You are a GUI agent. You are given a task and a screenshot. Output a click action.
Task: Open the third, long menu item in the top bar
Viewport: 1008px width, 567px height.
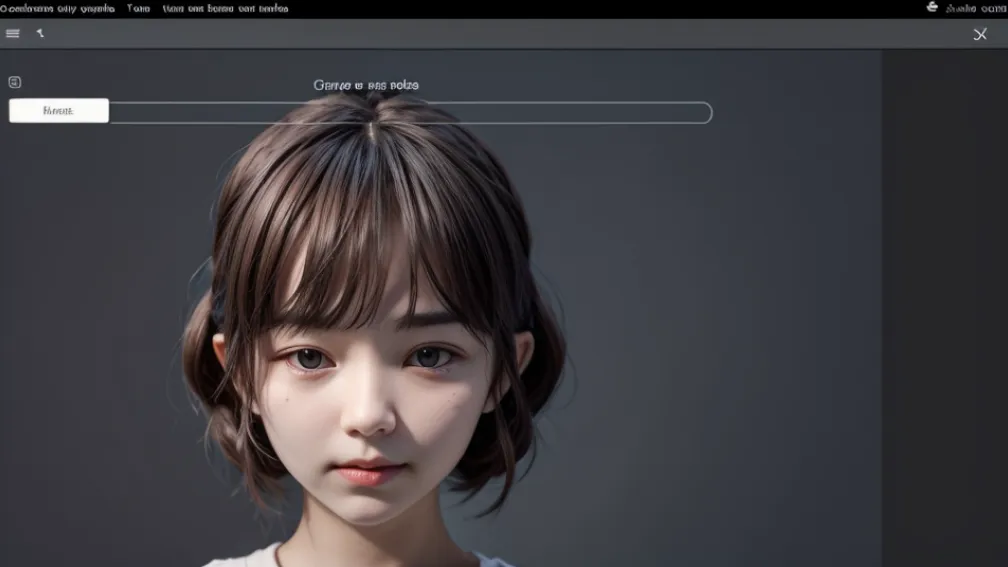[225, 8]
